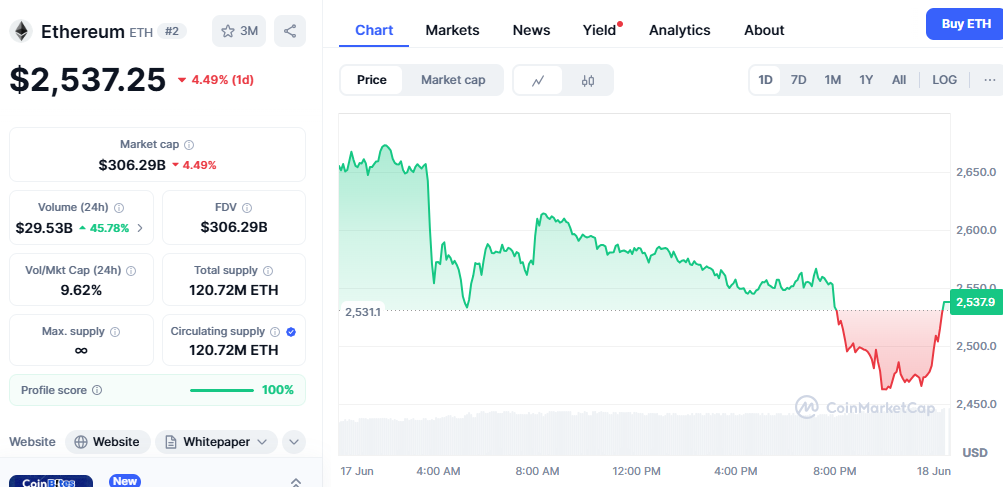Toggle LOG scale on chart
Screen dimensions: 1003x487
click(x=944, y=80)
